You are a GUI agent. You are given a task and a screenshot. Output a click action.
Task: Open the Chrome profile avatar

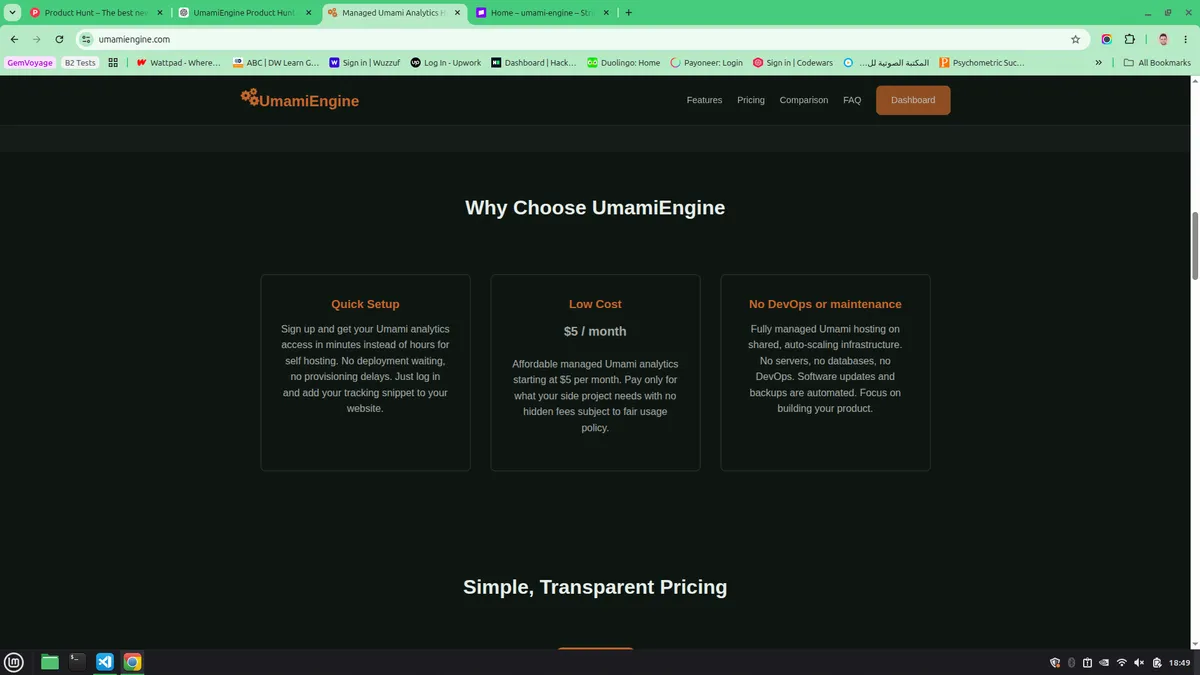1163,39
